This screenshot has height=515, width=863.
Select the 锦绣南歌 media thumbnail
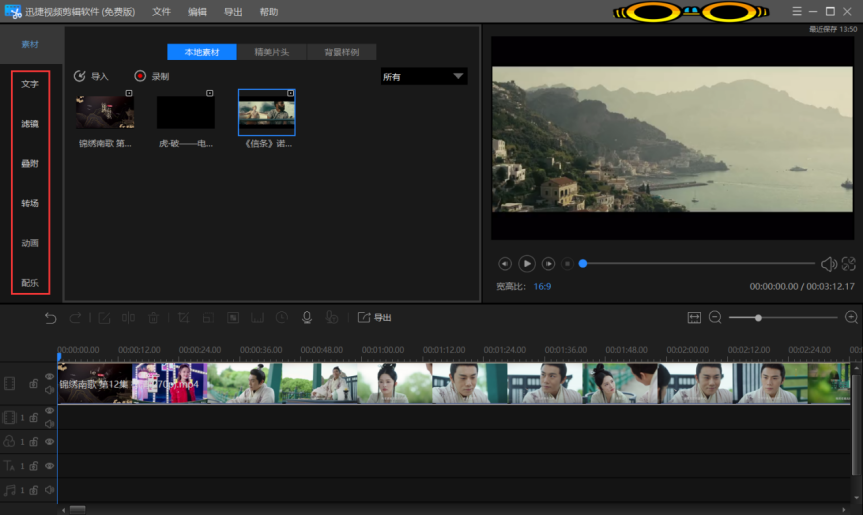click(105, 112)
